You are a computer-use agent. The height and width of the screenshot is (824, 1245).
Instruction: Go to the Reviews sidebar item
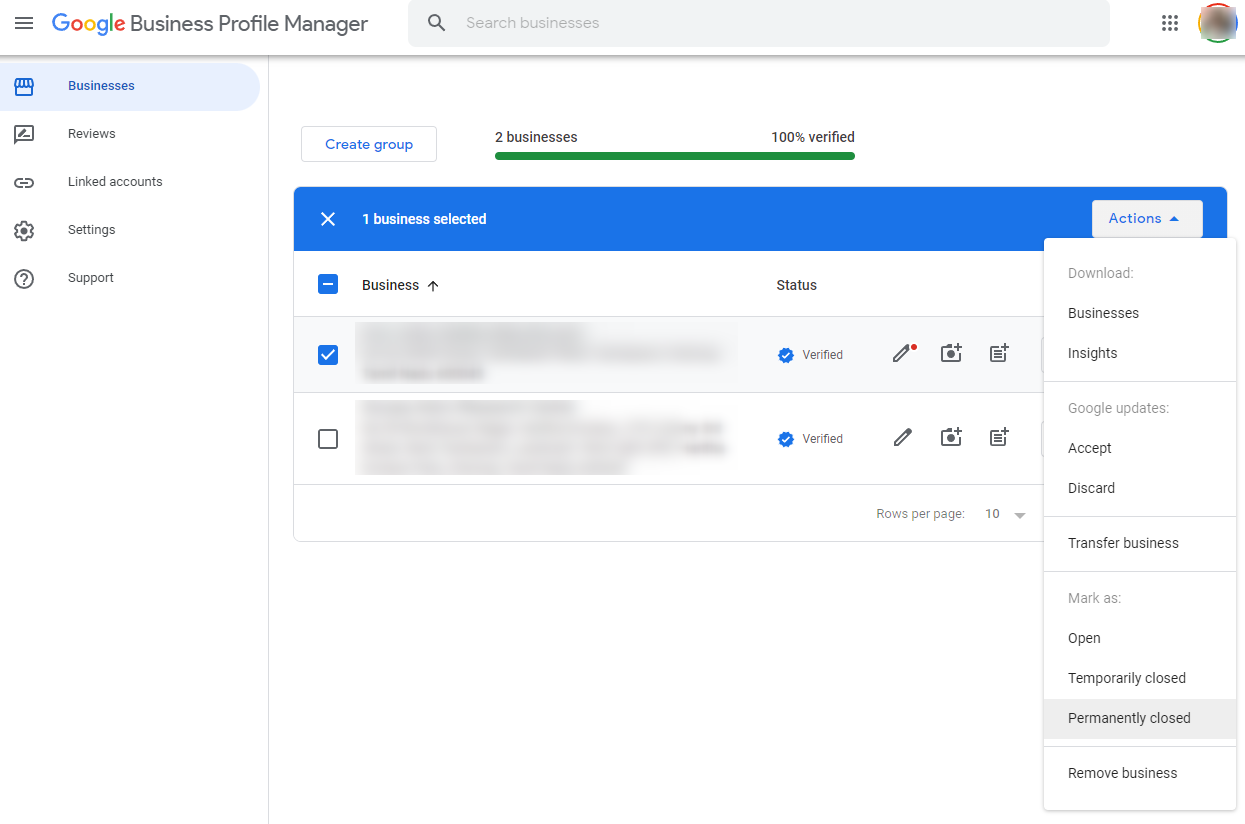(130, 134)
